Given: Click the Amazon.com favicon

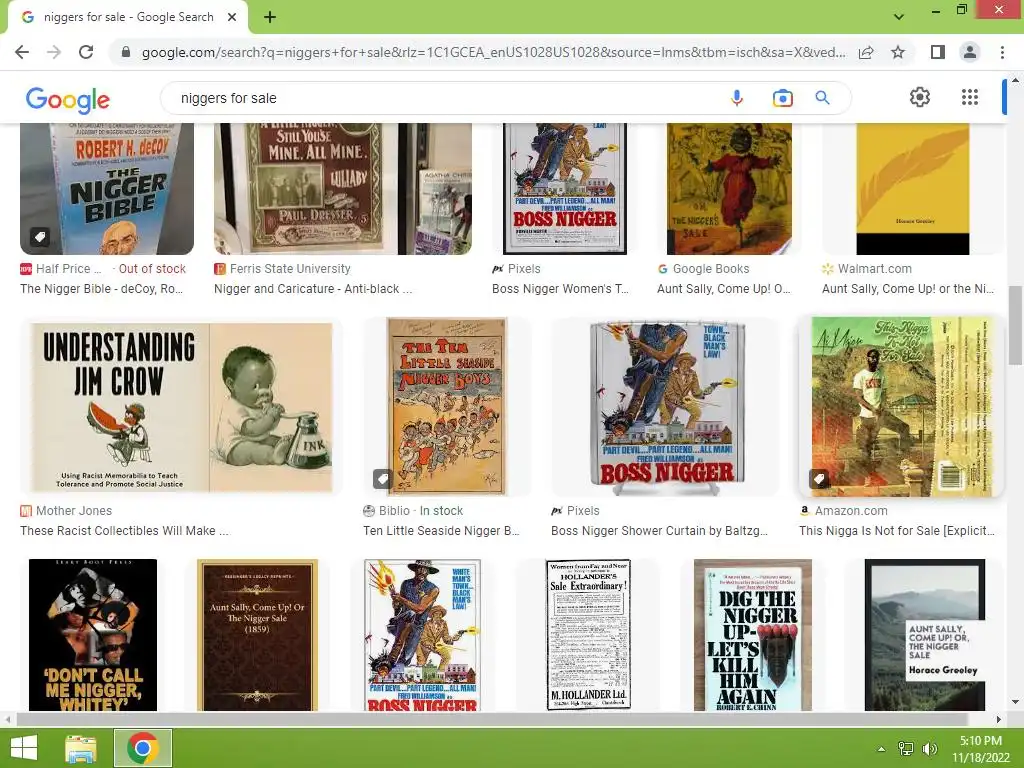Looking at the screenshot, I should click(x=805, y=511).
